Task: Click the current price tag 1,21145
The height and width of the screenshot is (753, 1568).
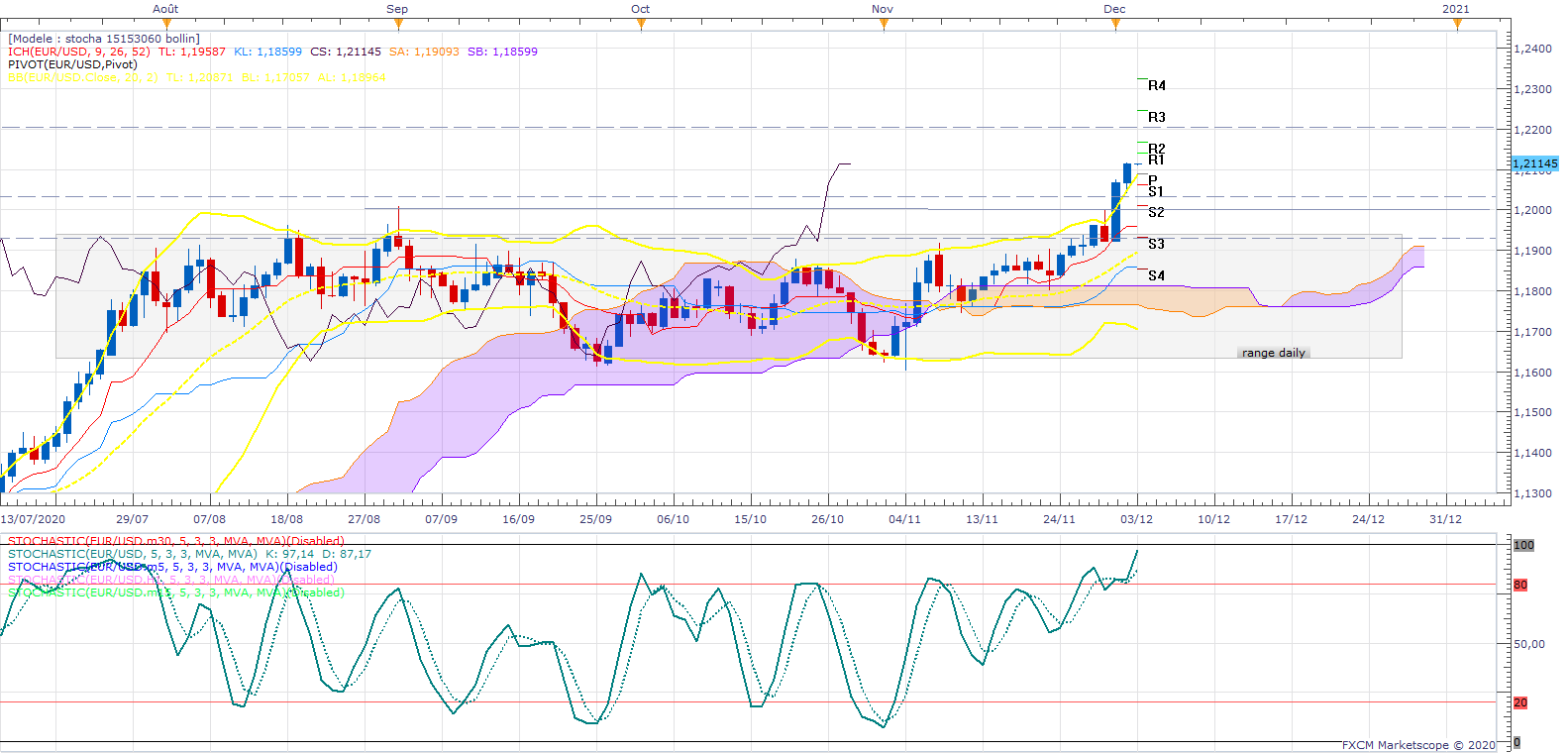Action: (1535, 163)
